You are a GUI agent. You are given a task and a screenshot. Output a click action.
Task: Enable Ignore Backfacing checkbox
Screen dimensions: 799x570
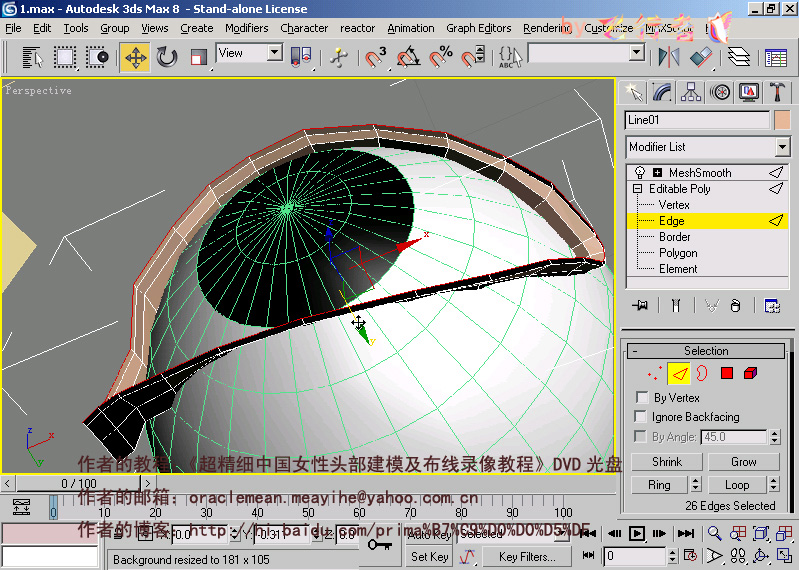pos(641,417)
